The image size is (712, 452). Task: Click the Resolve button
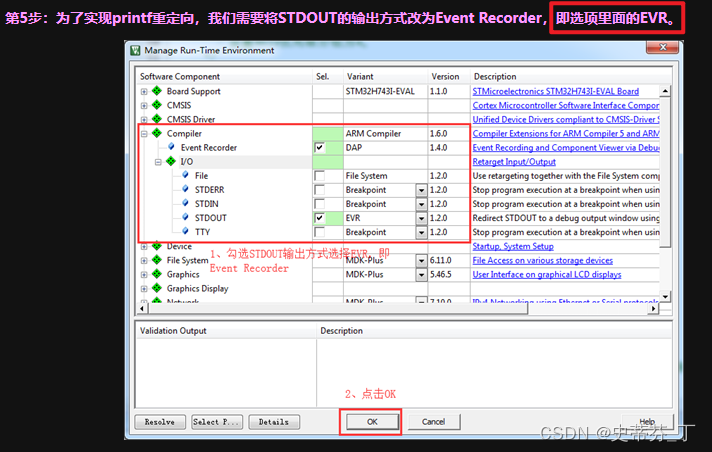(x=160, y=422)
